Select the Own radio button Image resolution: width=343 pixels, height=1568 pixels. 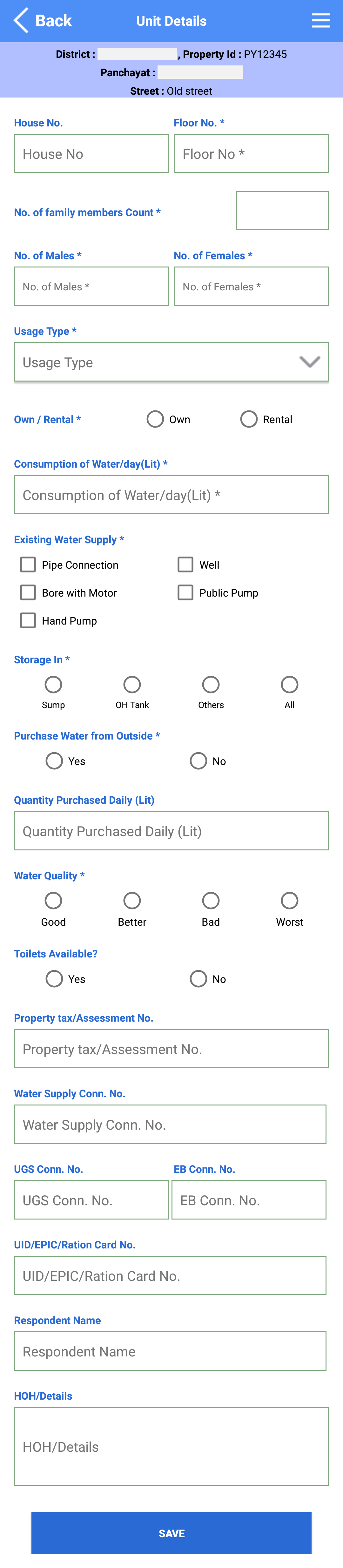155,419
